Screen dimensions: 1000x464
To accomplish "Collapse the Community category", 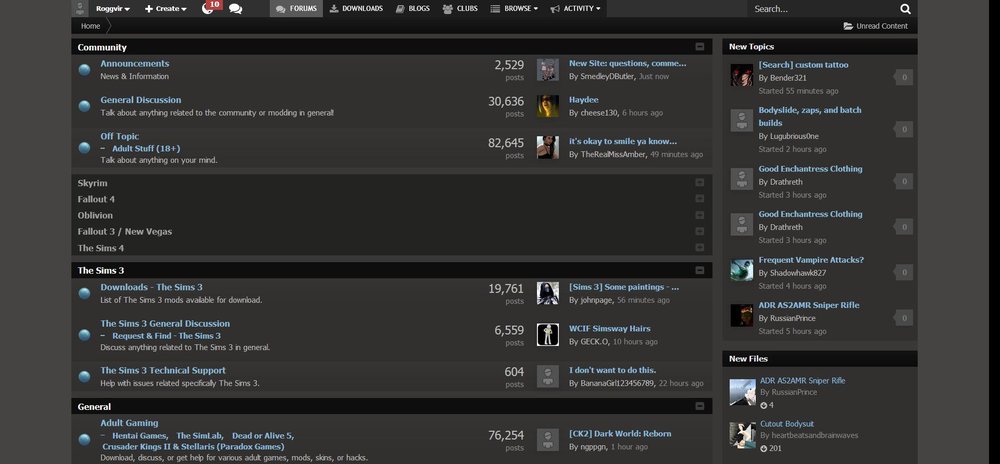I will coord(700,47).
